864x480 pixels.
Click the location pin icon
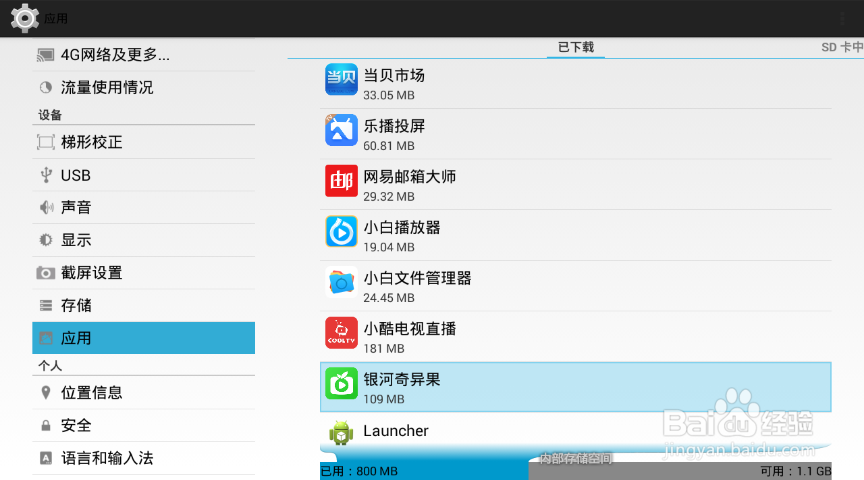click(x=46, y=392)
